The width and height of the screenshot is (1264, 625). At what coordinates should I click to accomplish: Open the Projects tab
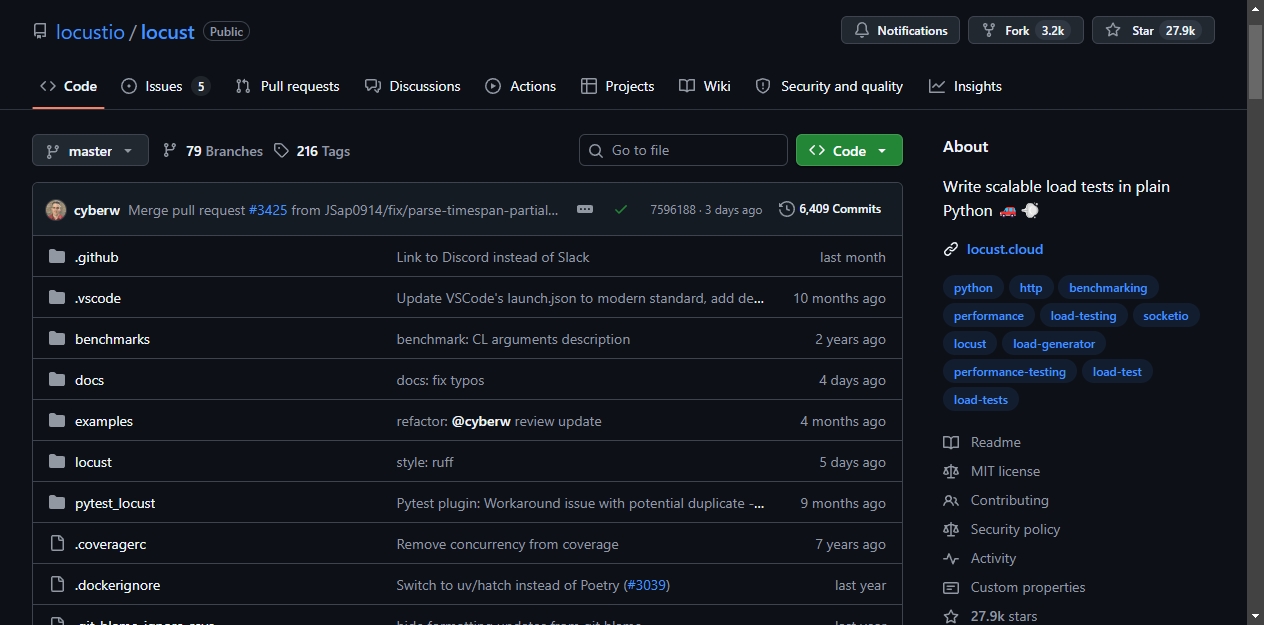[x=617, y=86]
